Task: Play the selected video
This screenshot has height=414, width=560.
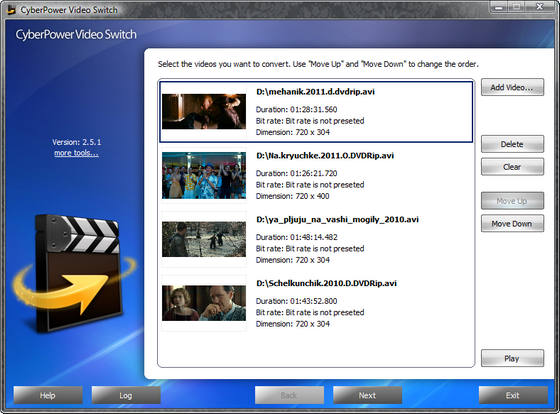Action: click(x=512, y=358)
